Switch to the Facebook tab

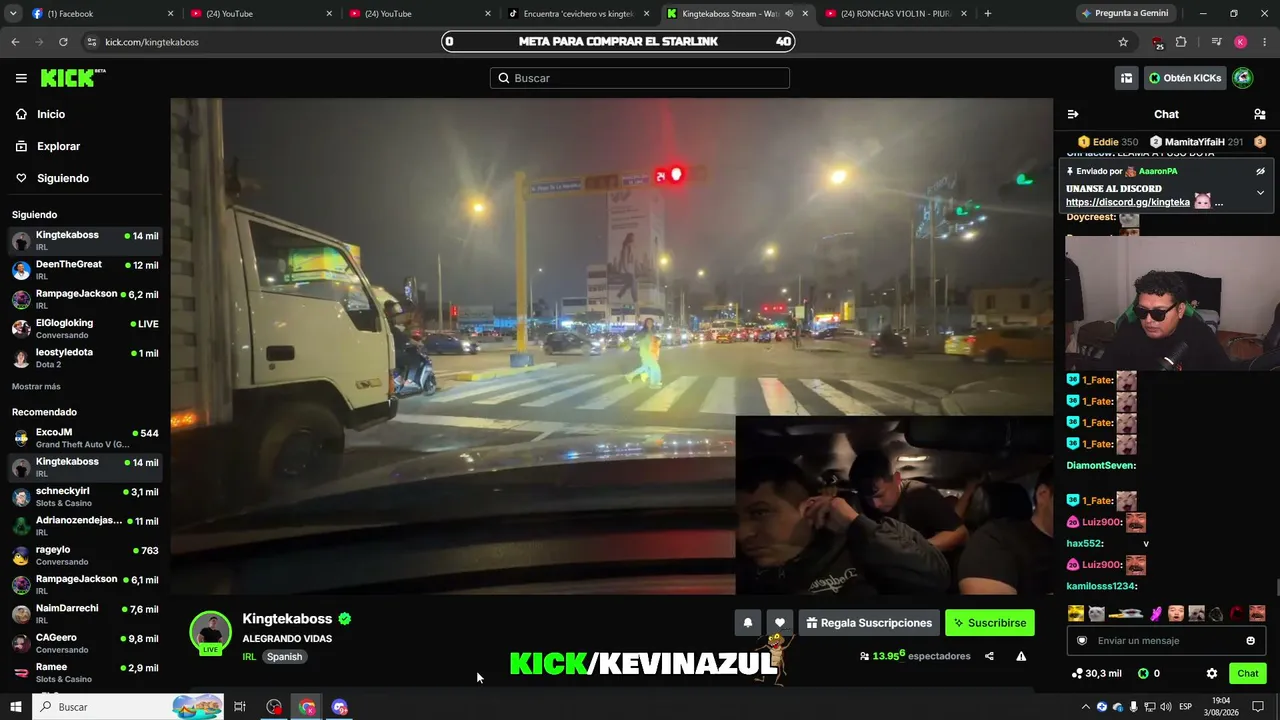coord(103,14)
